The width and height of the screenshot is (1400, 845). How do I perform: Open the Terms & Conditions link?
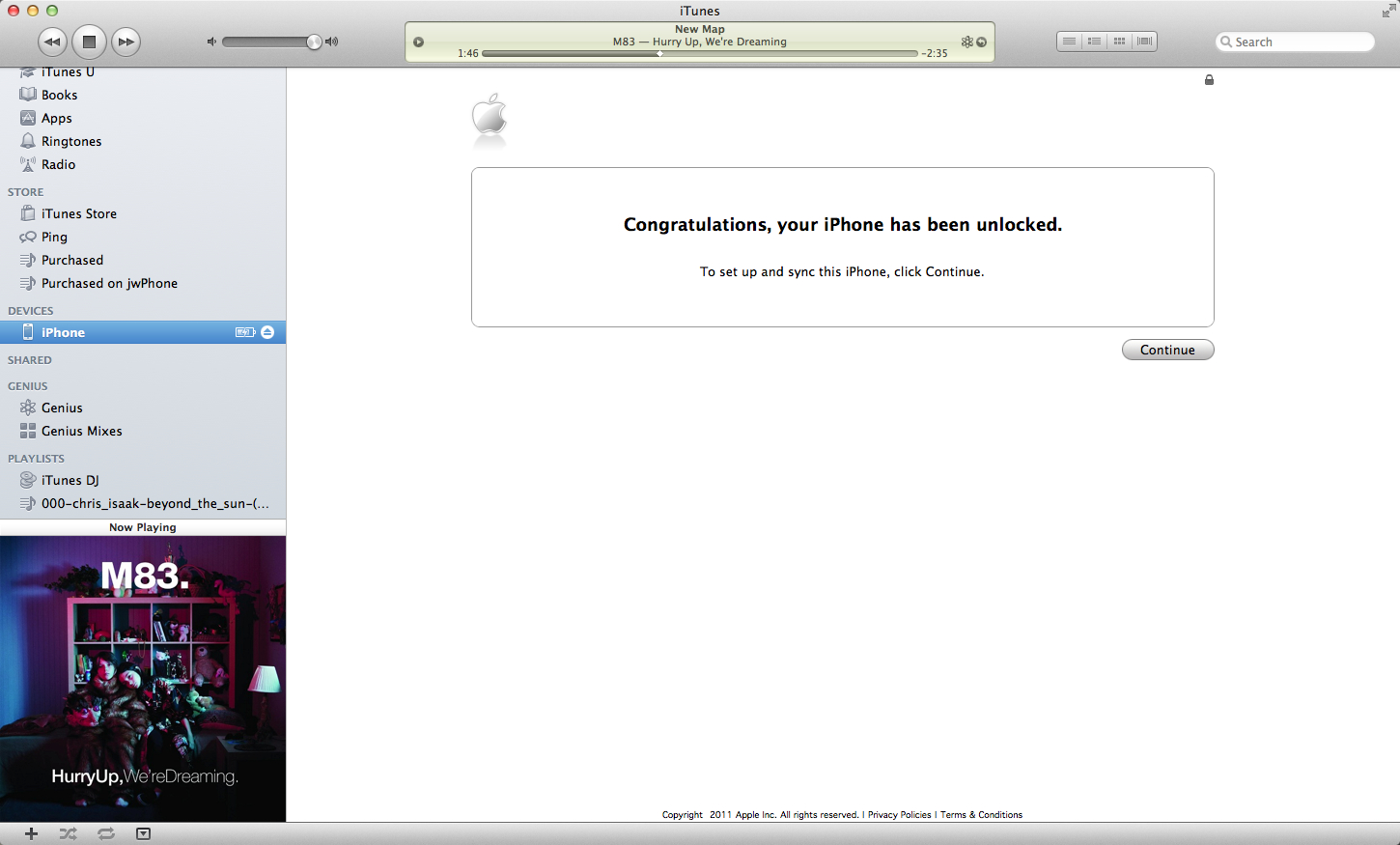[981, 815]
